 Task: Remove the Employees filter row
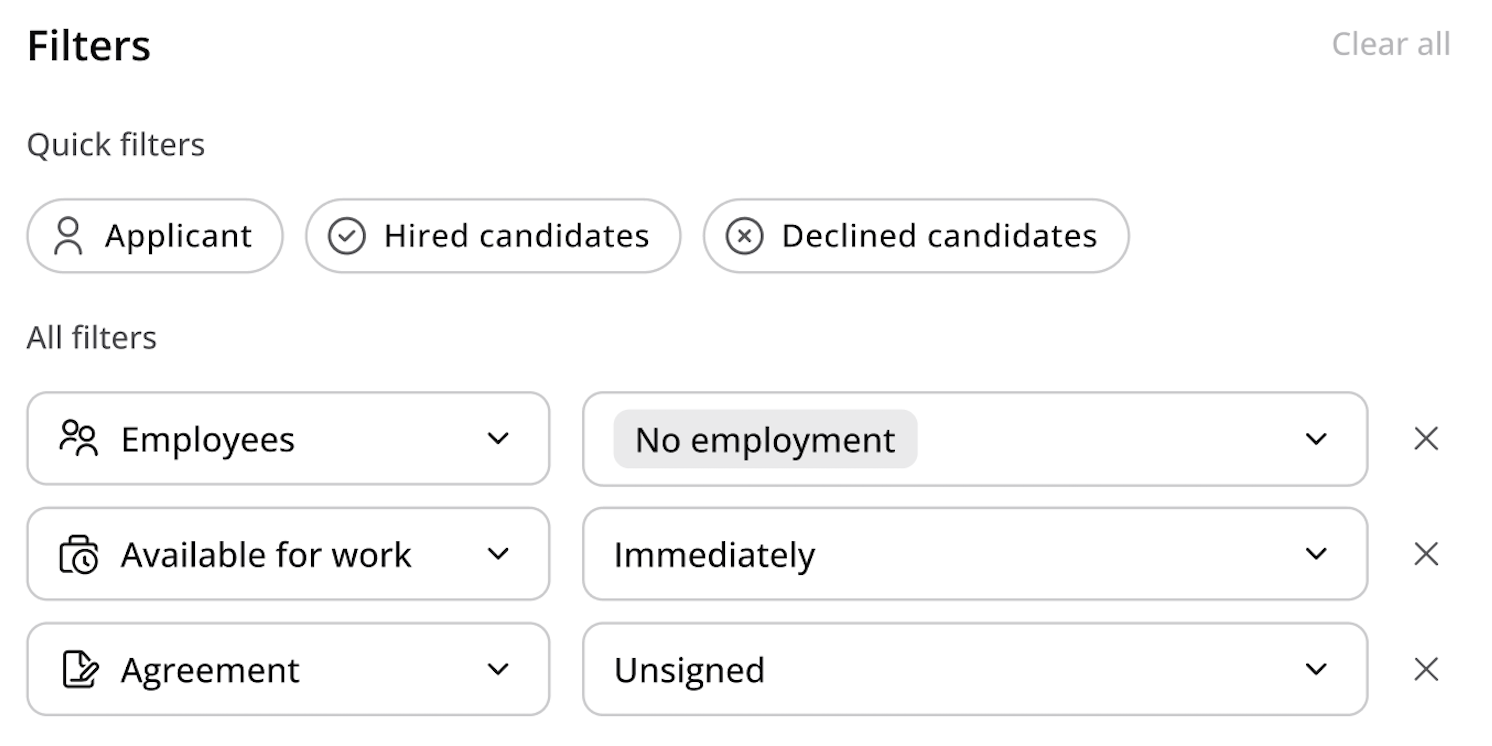coord(1426,439)
